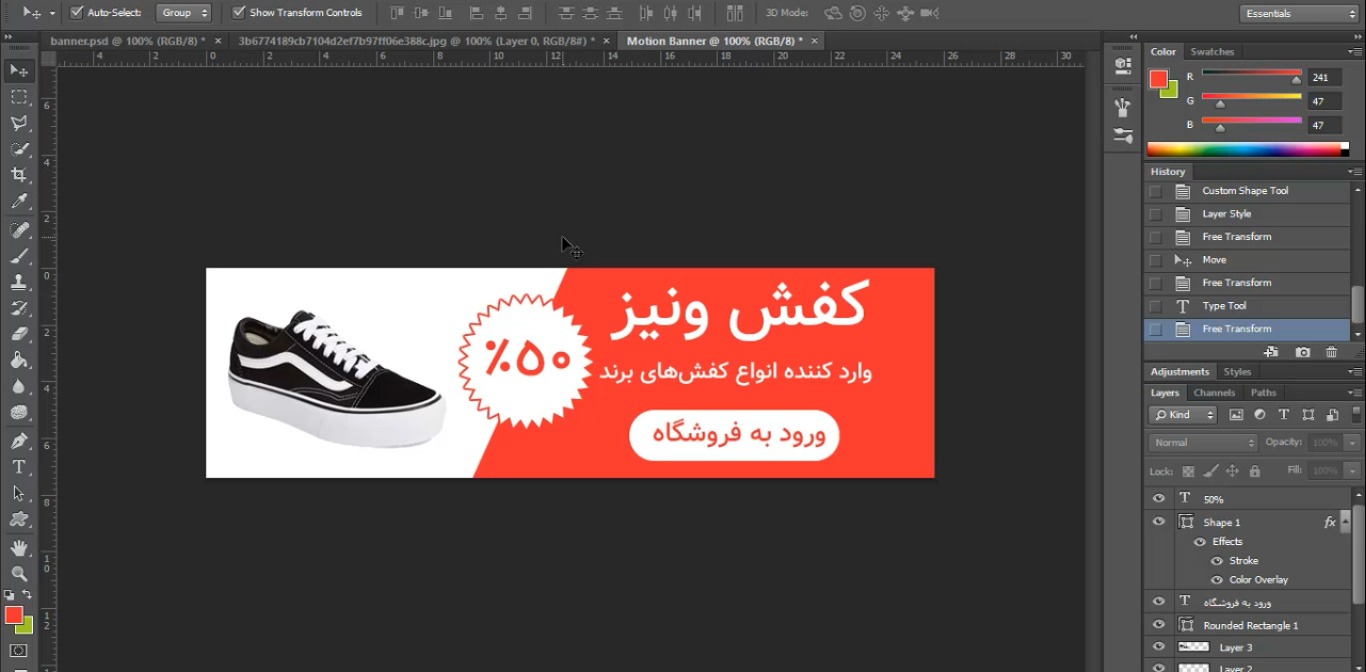Set history brush source for Layer Style state

[x=1156, y=214]
